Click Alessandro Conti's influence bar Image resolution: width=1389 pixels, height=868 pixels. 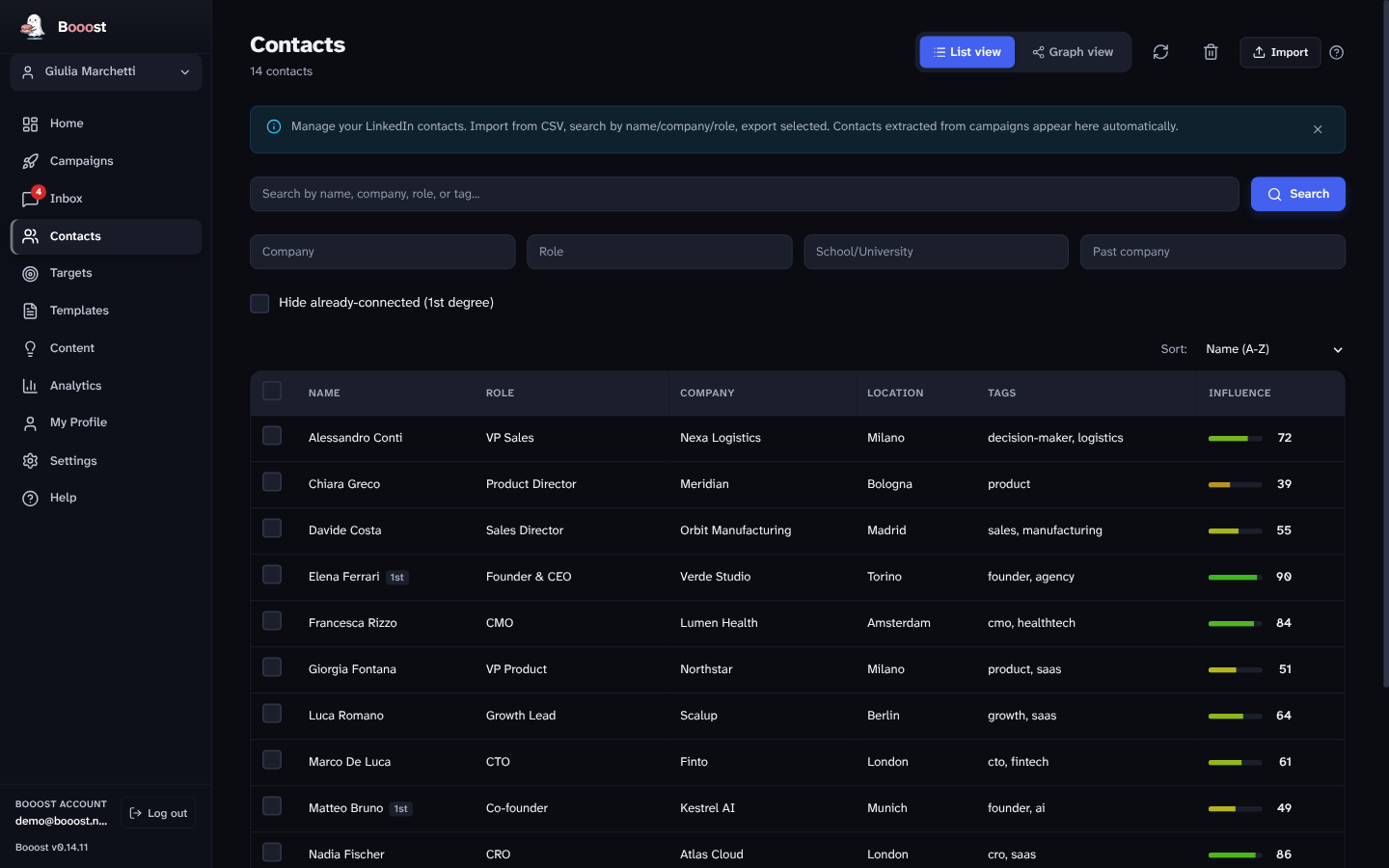1236,438
